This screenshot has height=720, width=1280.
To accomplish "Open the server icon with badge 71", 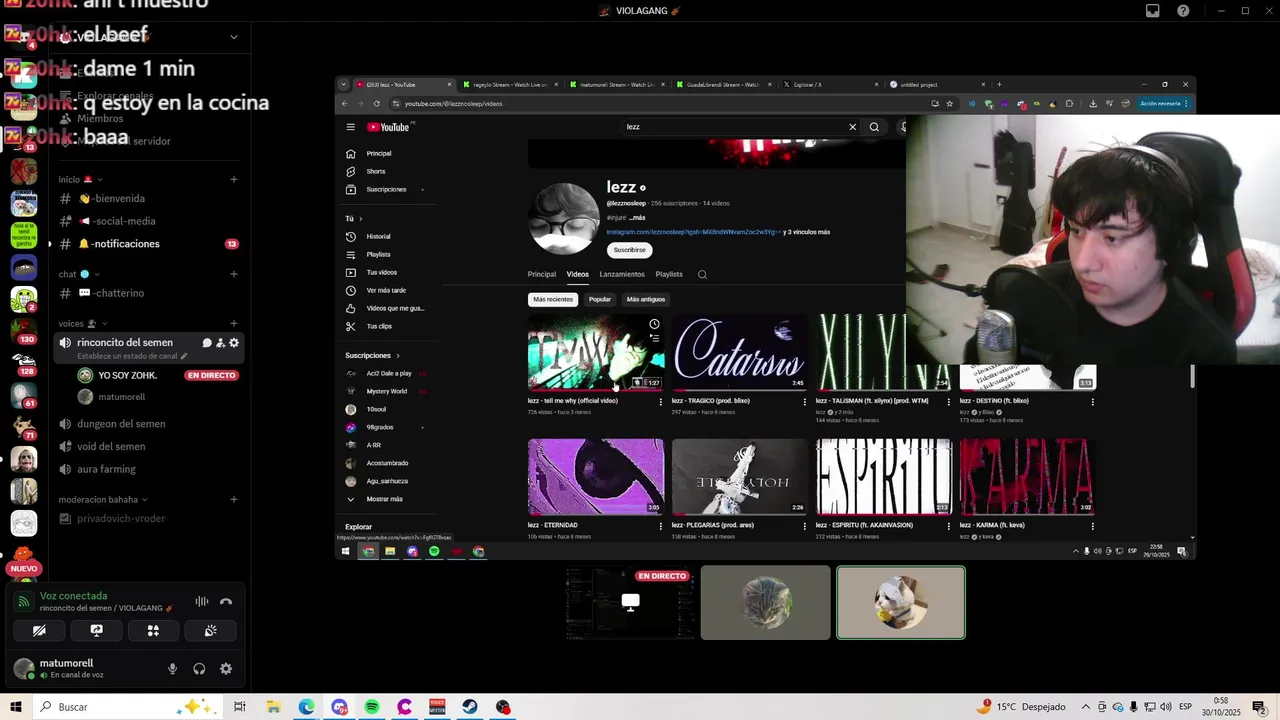I will point(24,427).
